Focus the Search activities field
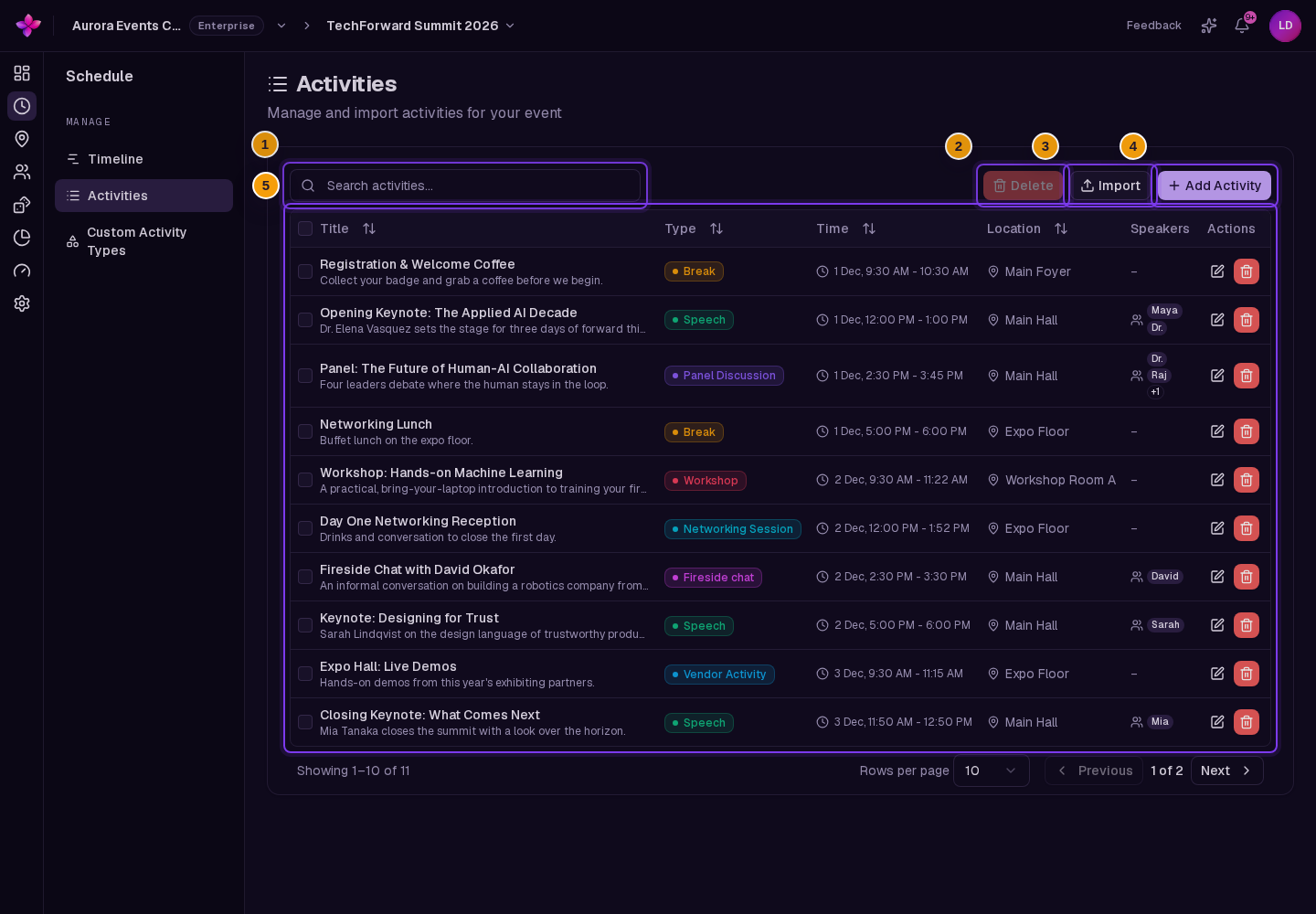The height and width of the screenshot is (914, 1316). click(x=465, y=186)
